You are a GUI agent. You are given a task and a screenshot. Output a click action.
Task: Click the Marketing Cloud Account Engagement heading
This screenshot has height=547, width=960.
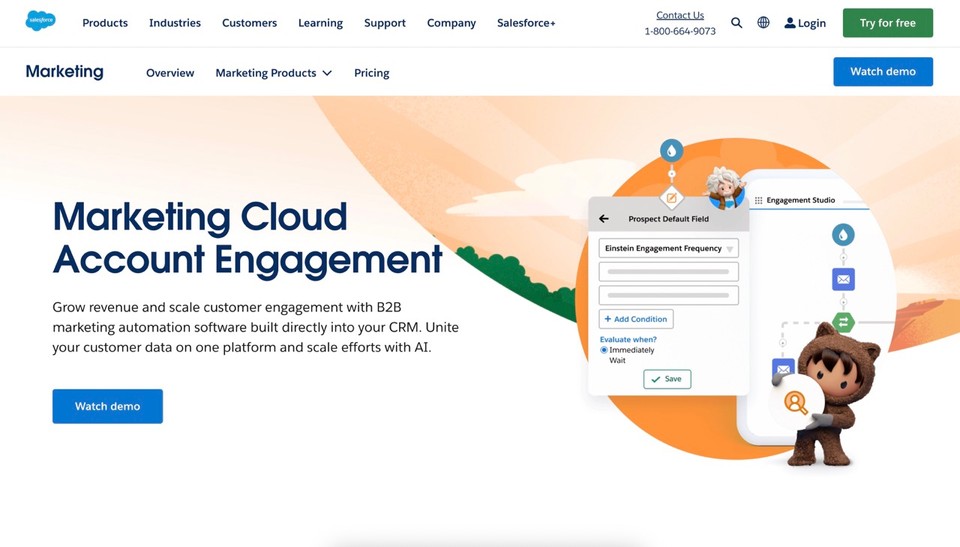click(x=247, y=238)
